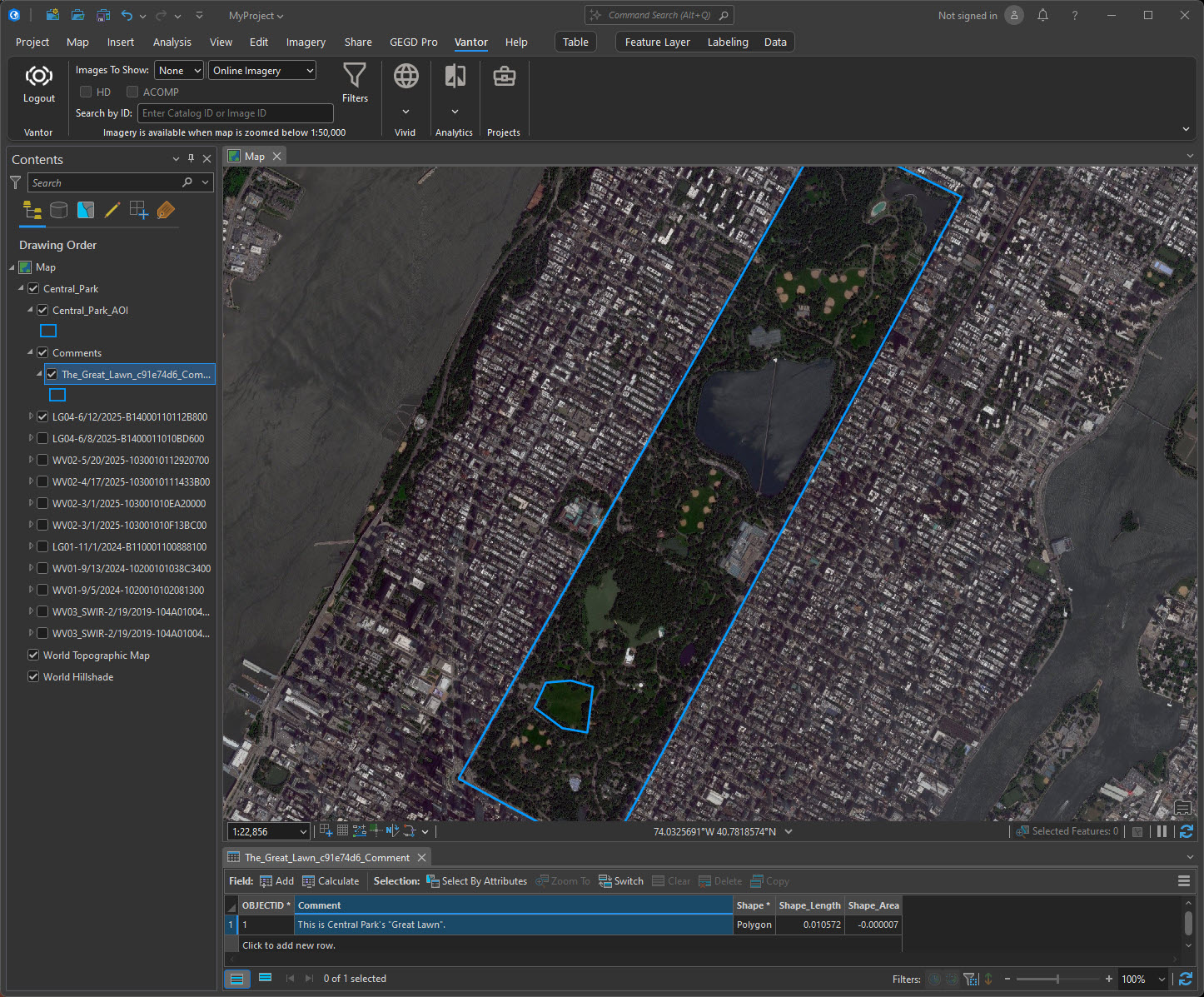This screenshot has height=997, width=1204.
Task: Click the Vantor Logout icon
Action: 38,77
